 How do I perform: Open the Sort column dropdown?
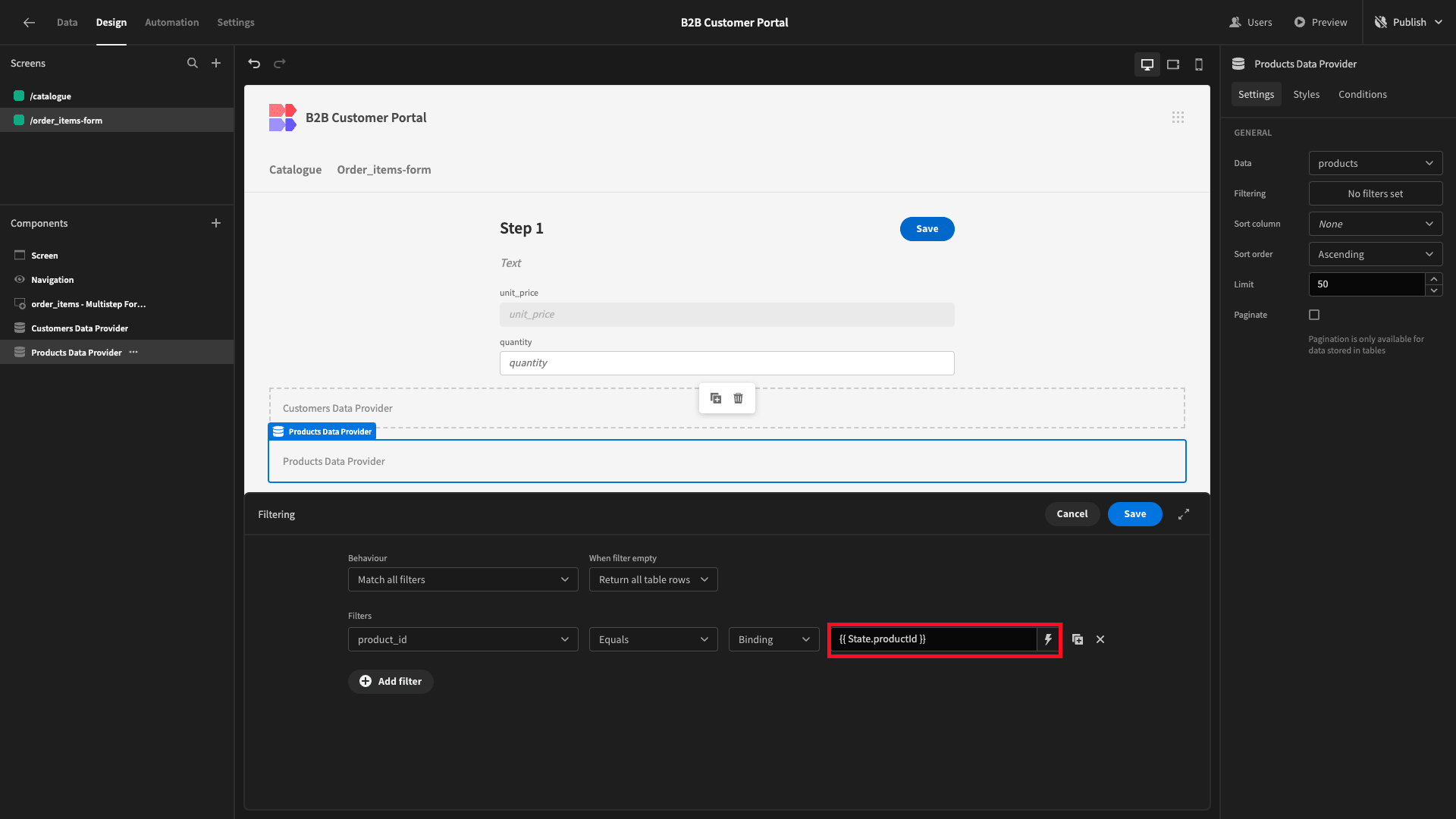(1376, 224)
